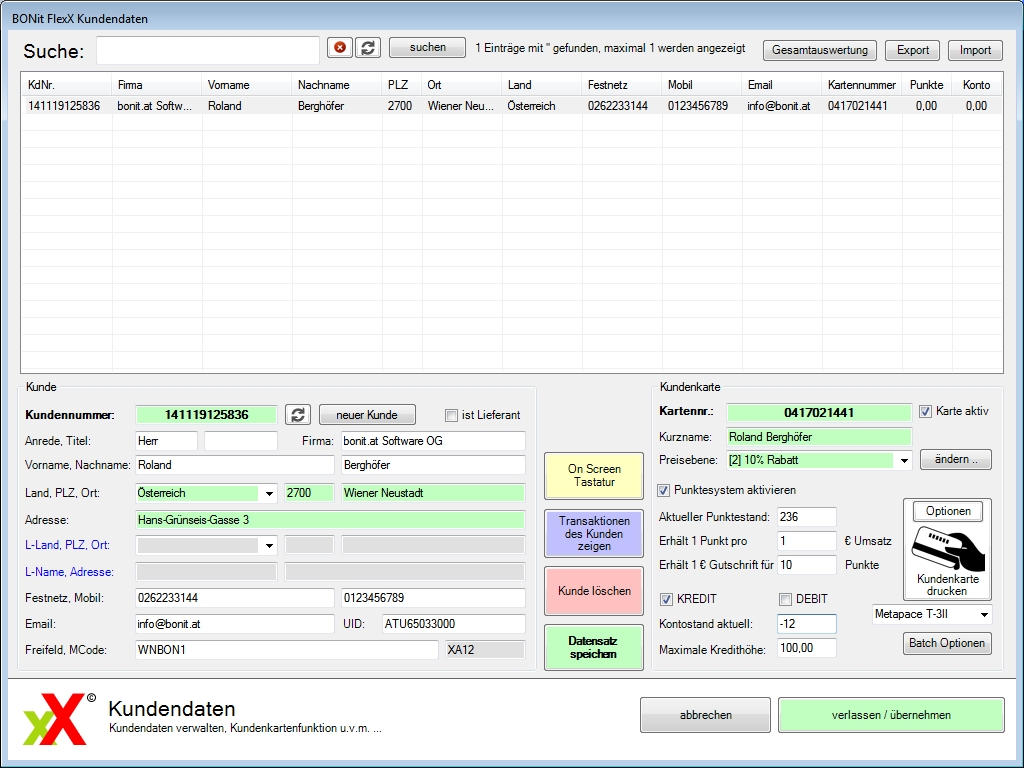Screen dimensions: 1024x768
Task: Click the 'ändern ..' button
Action: click(955, 460)
